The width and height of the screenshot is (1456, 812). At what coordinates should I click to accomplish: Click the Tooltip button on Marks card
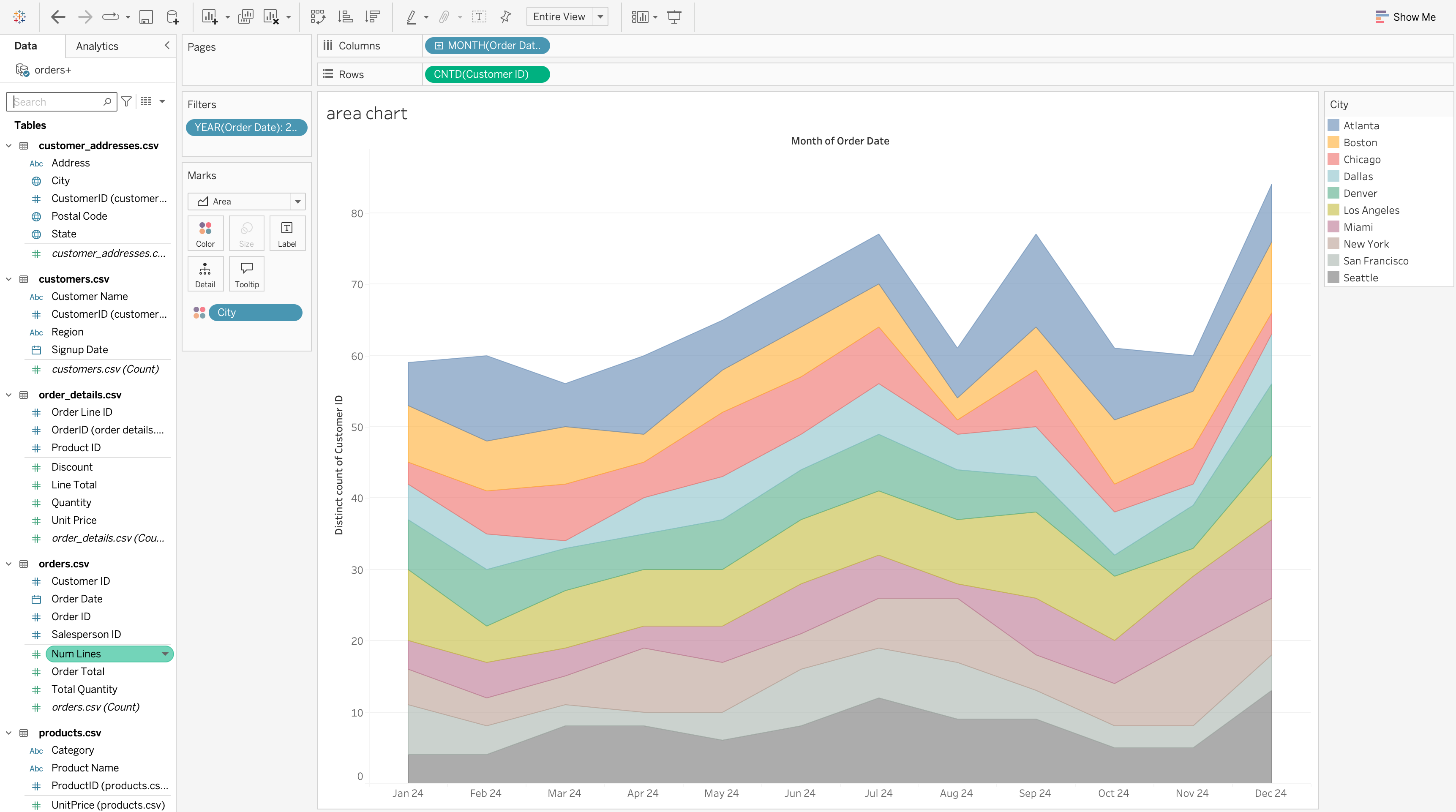click(x=246, y=274)
